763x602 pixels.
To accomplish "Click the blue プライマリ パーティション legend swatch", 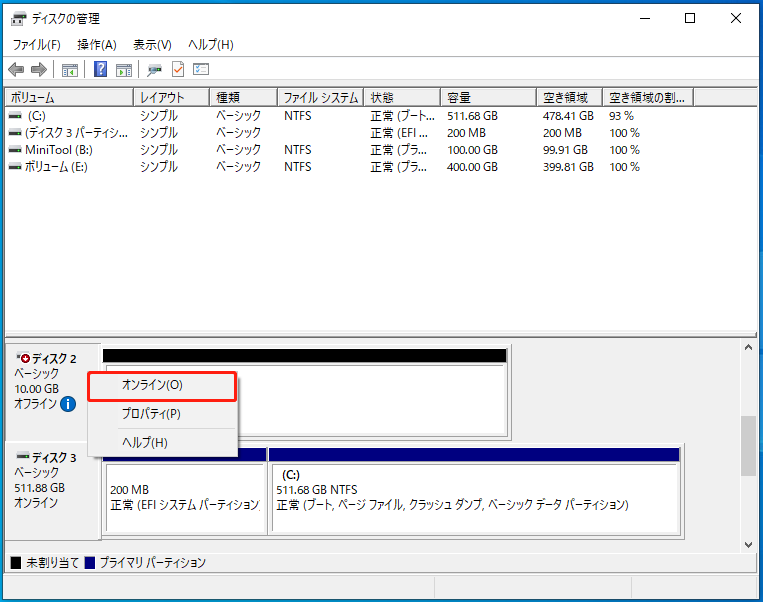I will (x=90, y=563).
